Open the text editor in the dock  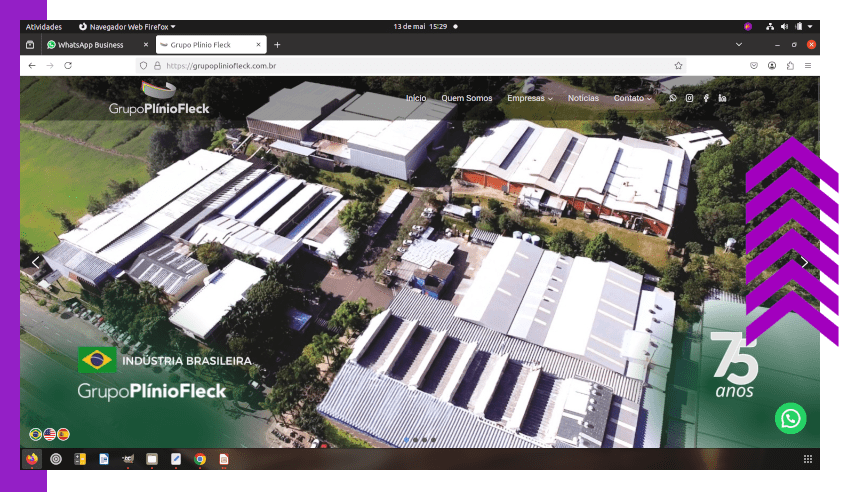tap(176, 459)
